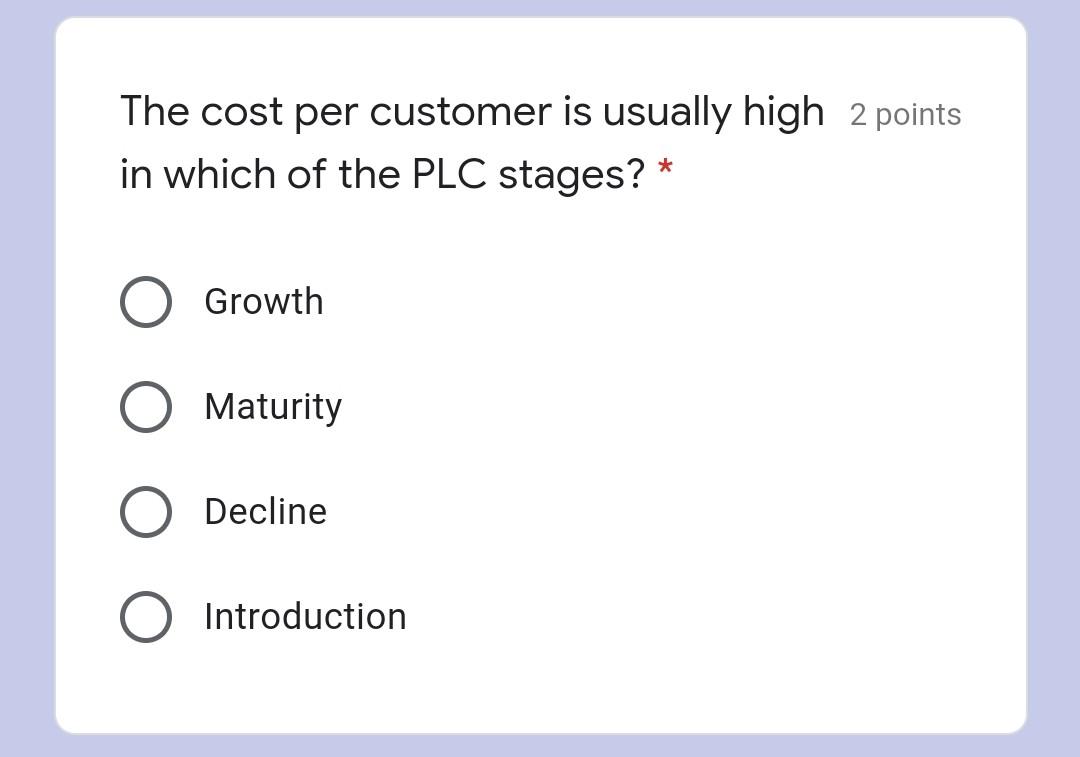Click the Growth option label
Image resolution: width=1080 pixels, height=757 pixels.
pos(263,301)
